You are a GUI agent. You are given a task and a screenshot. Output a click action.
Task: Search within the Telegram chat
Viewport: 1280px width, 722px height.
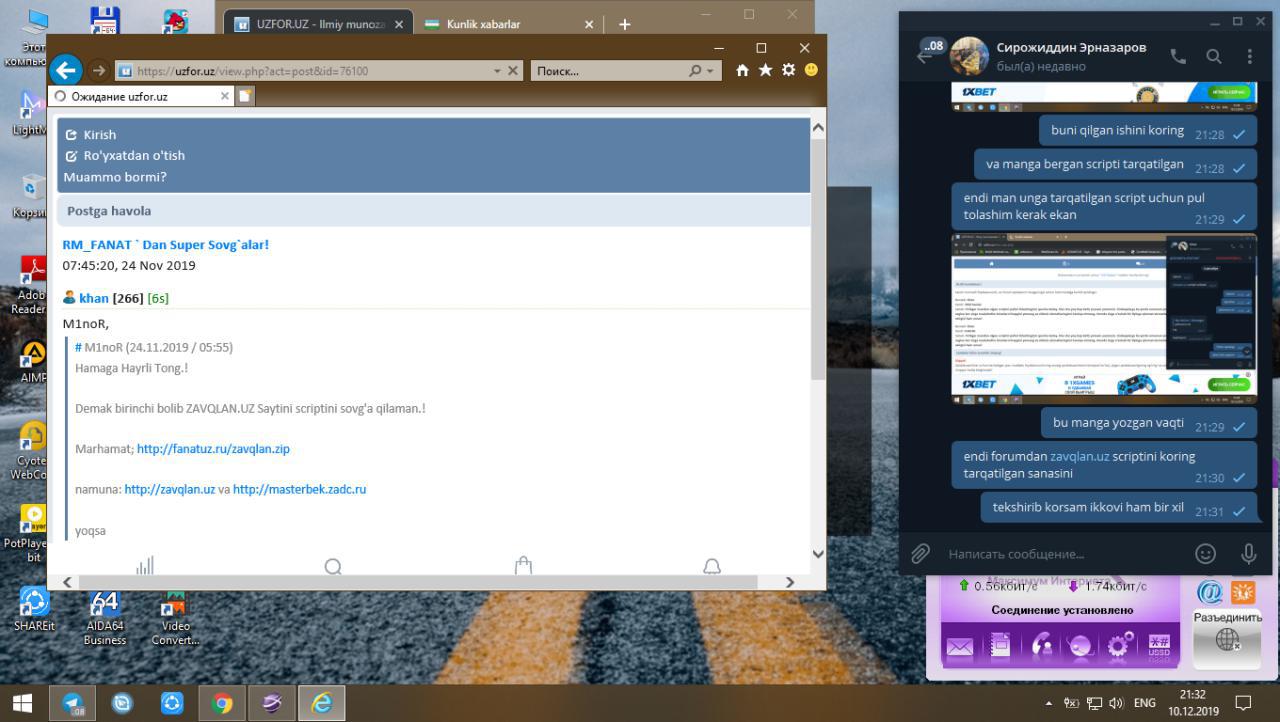click(1213, 57)
